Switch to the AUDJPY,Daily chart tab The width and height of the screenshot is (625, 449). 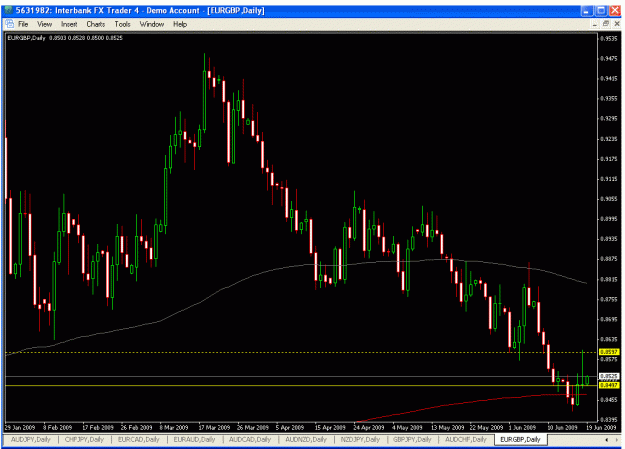[30, 439]
